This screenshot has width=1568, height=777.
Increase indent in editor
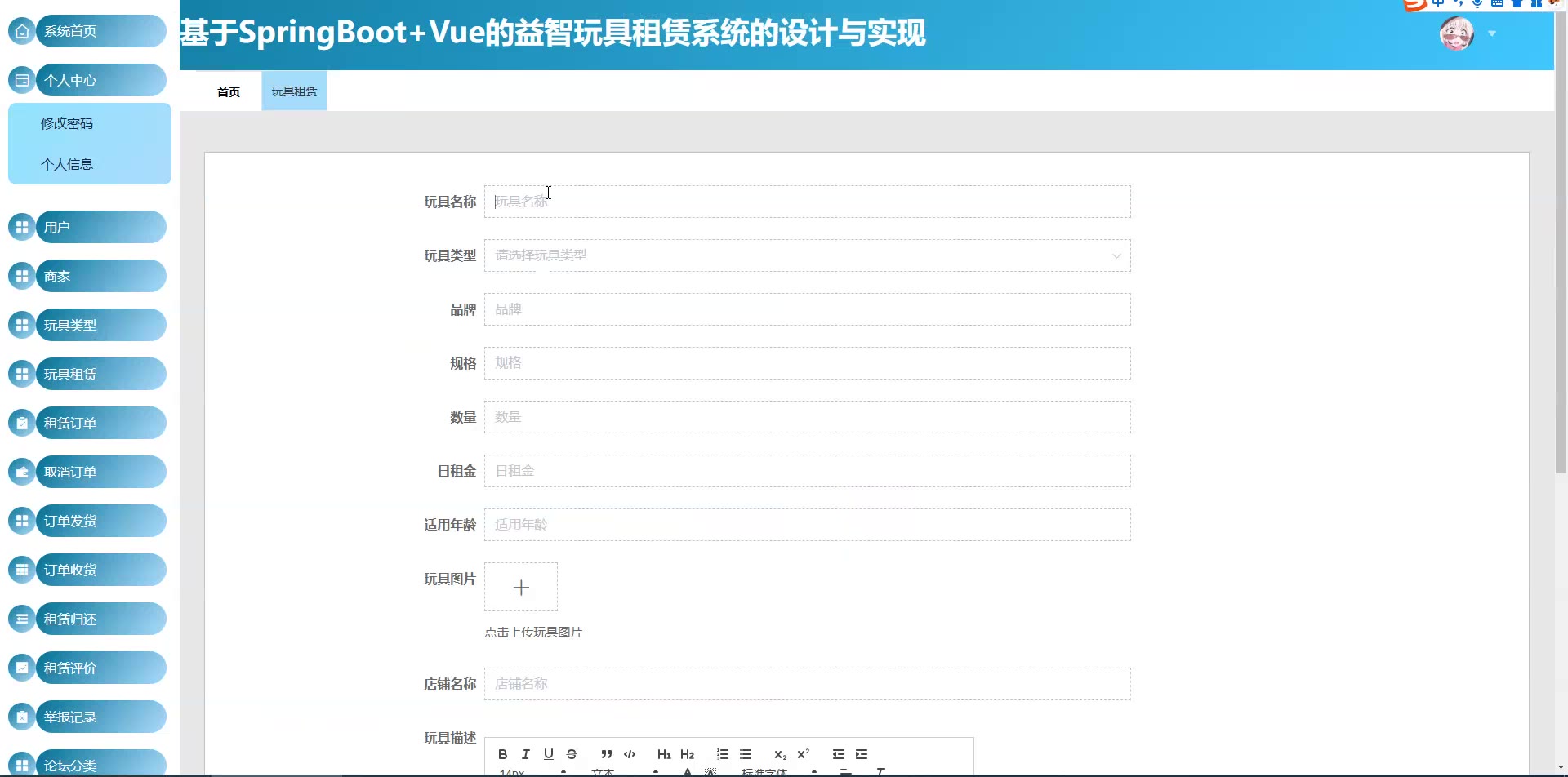pos(862,754)
